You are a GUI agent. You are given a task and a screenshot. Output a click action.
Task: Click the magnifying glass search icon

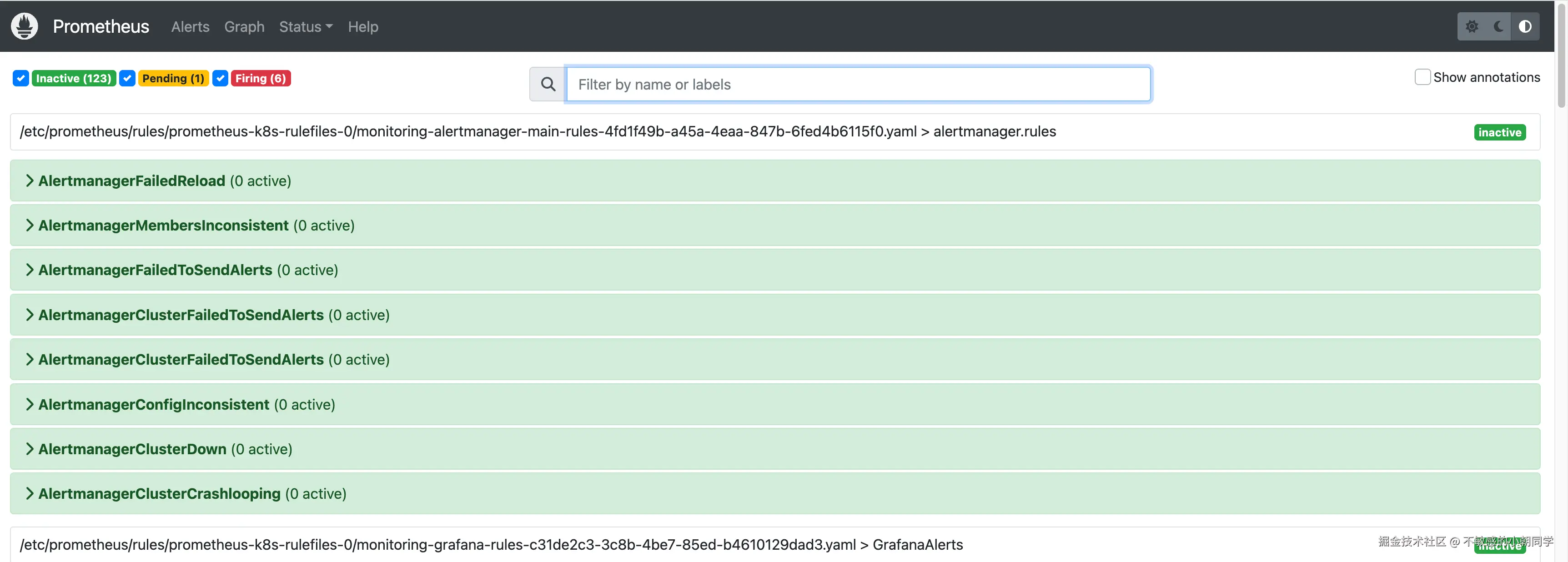pos(548,84)
